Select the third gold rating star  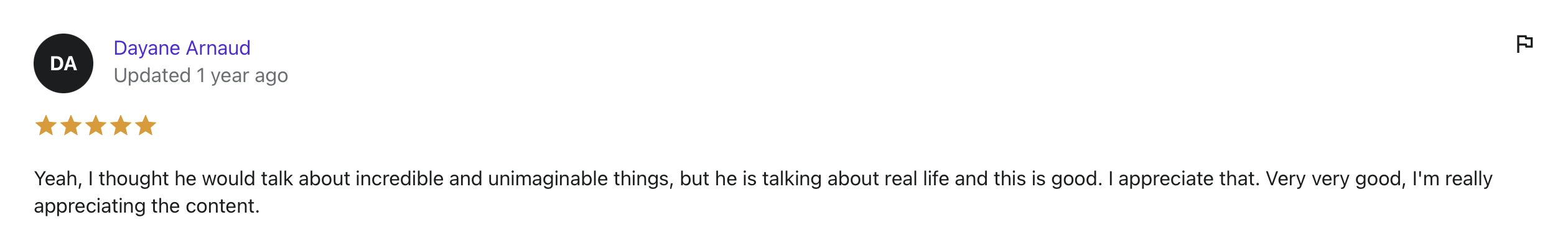point(96,126)
